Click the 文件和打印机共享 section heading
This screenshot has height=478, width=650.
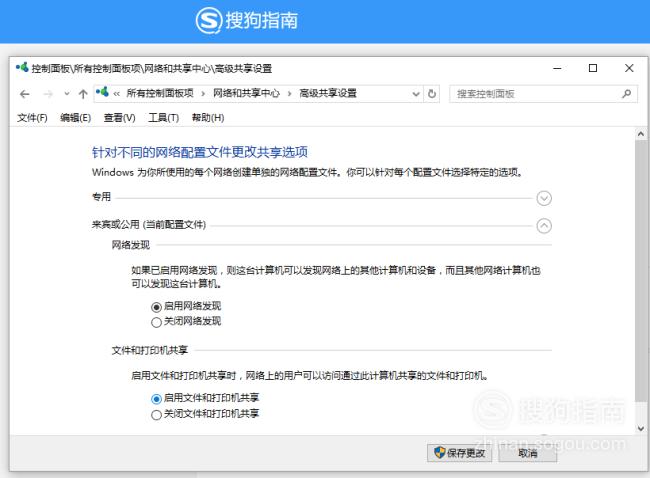tap(149, 350)
